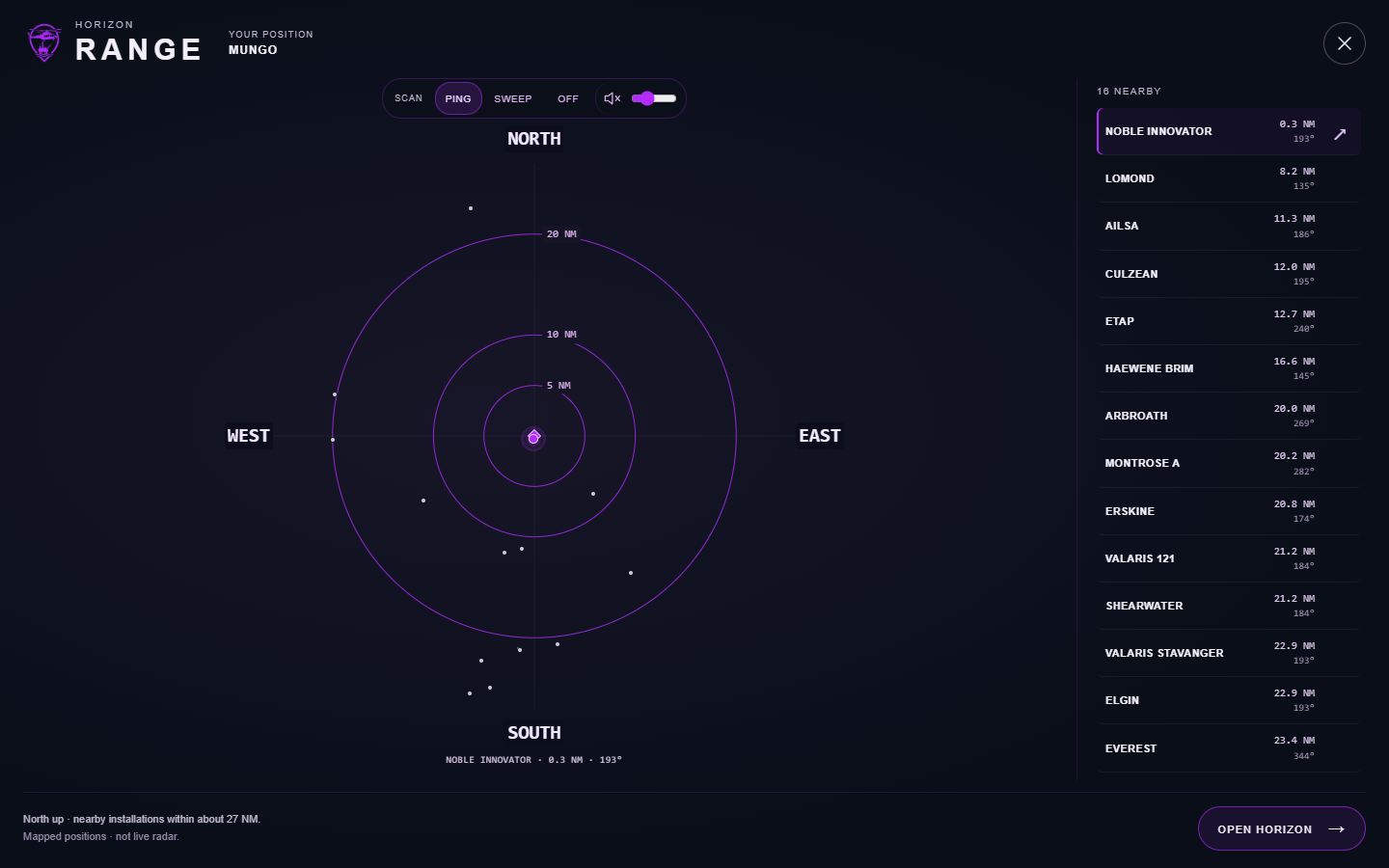Select VALARIS STAVANGER installation
The height and width of the screenshot is (868, 1389).
[1229, 653]
